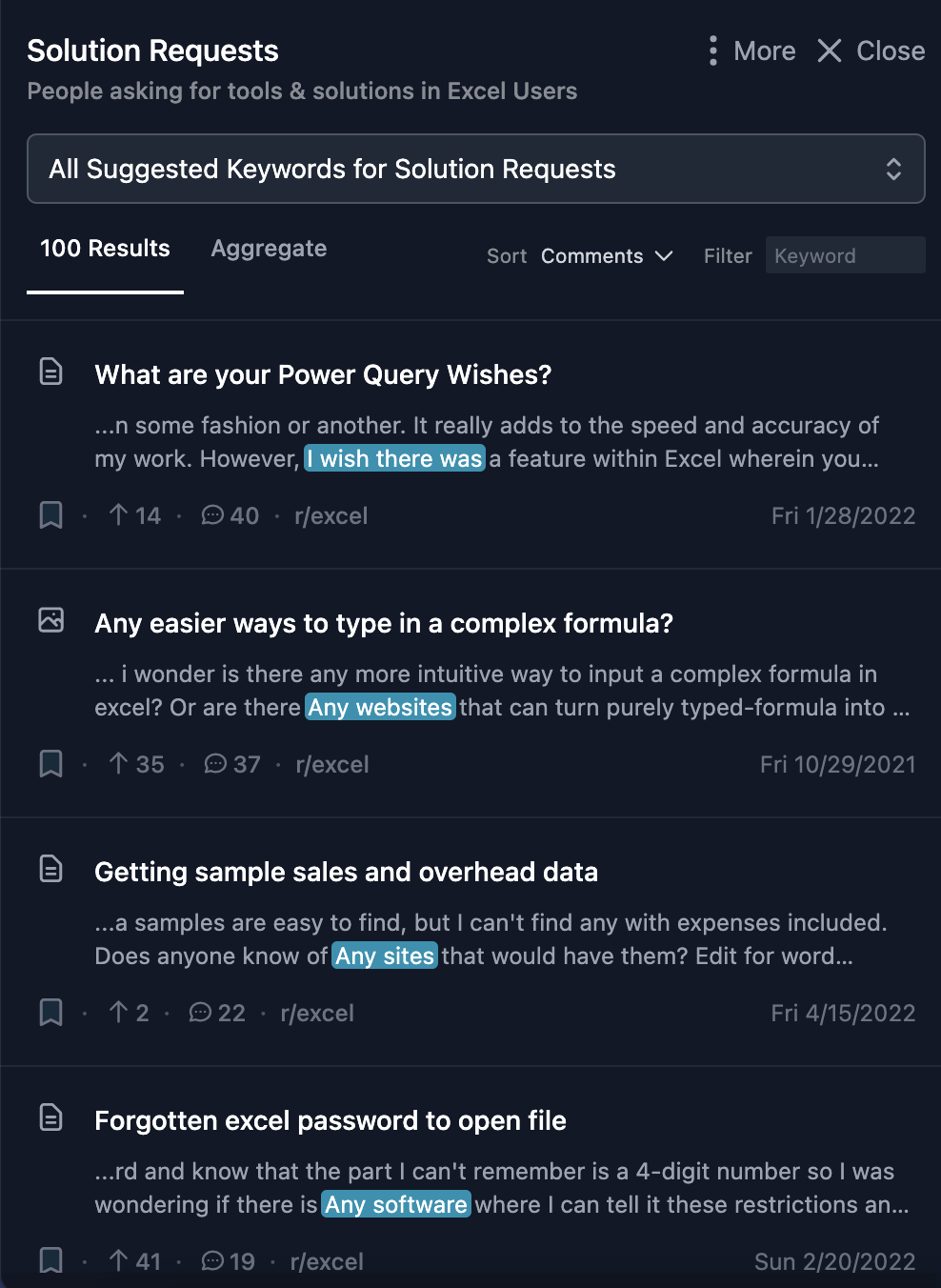Close the Solution Requests panel
This screenshot has height=1288, width=941.
[x=871, y=51]
